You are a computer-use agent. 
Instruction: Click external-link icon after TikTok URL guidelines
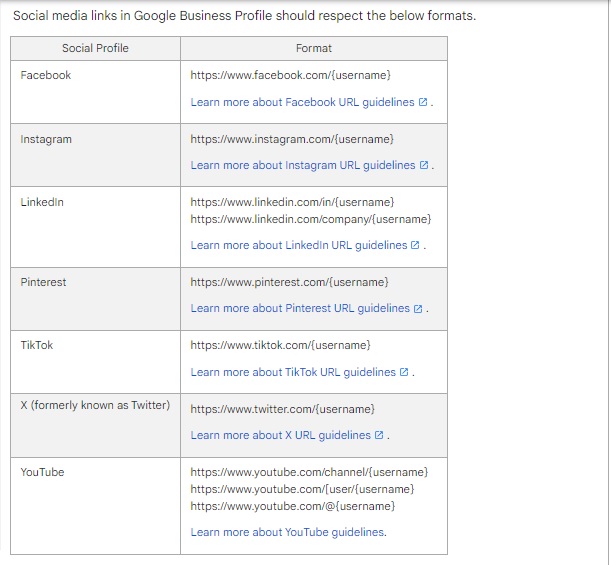404,372
